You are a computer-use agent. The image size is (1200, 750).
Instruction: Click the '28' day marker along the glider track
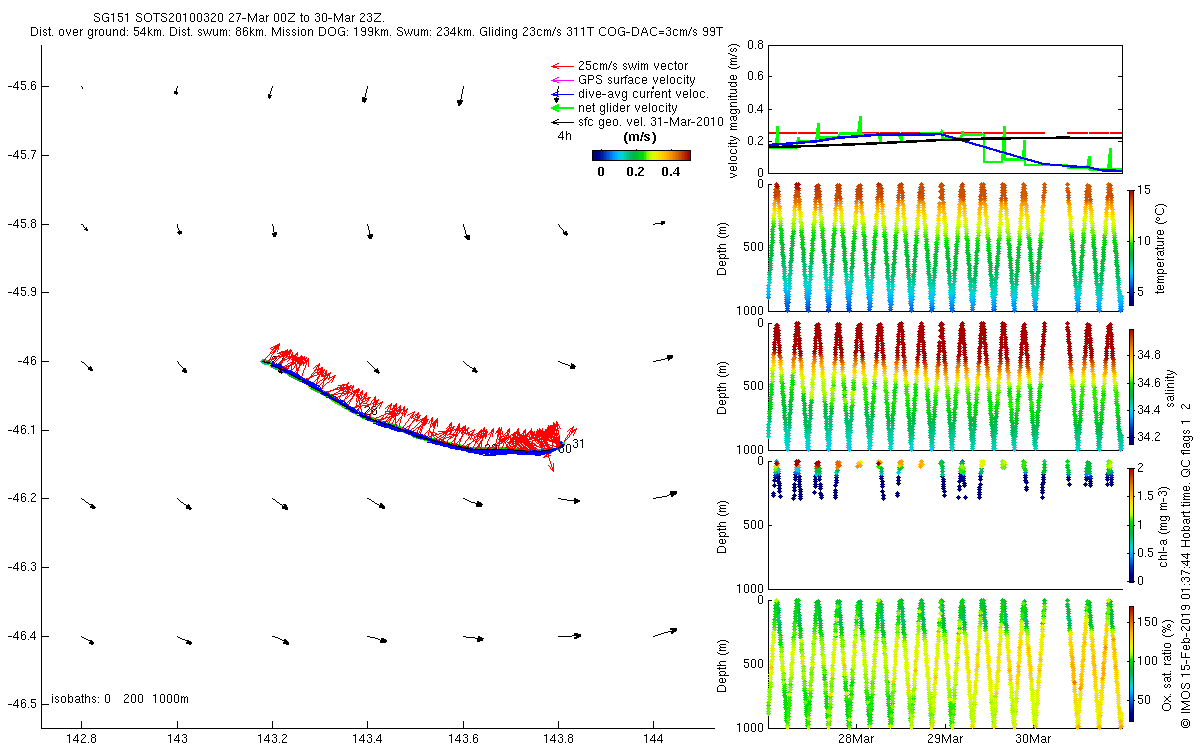[371, 411]
